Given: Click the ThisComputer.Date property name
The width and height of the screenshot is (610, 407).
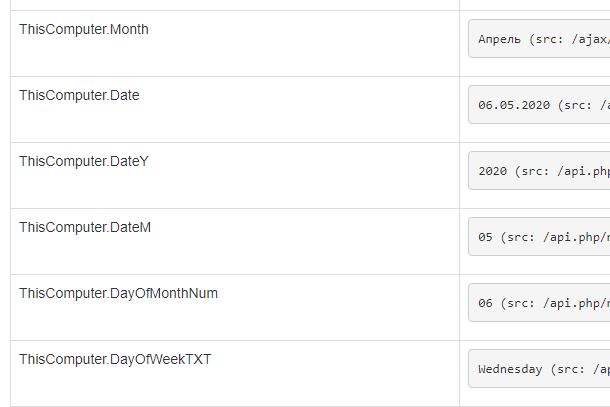Looking at the screenshot, I should coord(79,95).
